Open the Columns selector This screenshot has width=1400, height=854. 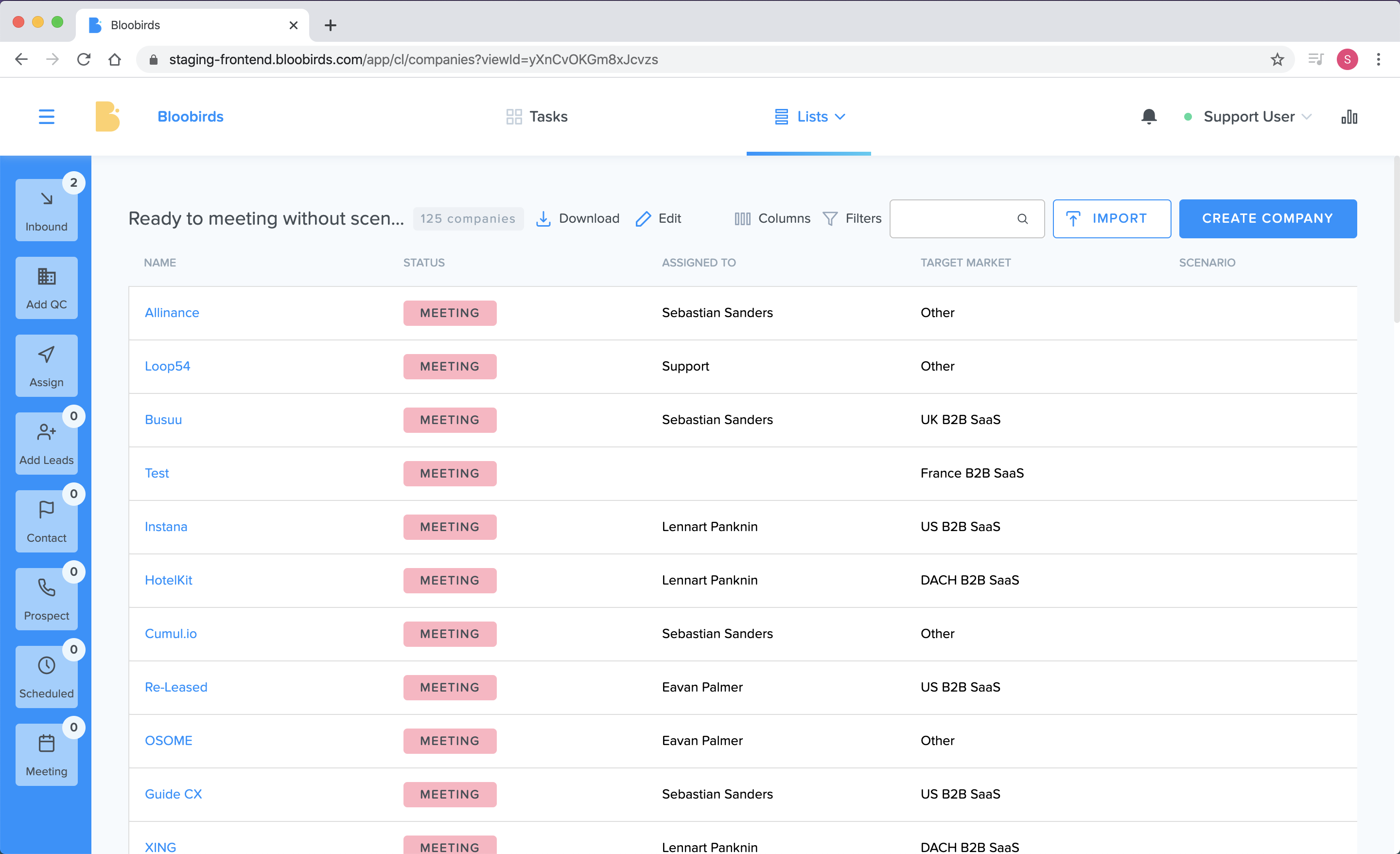(772, 218)
